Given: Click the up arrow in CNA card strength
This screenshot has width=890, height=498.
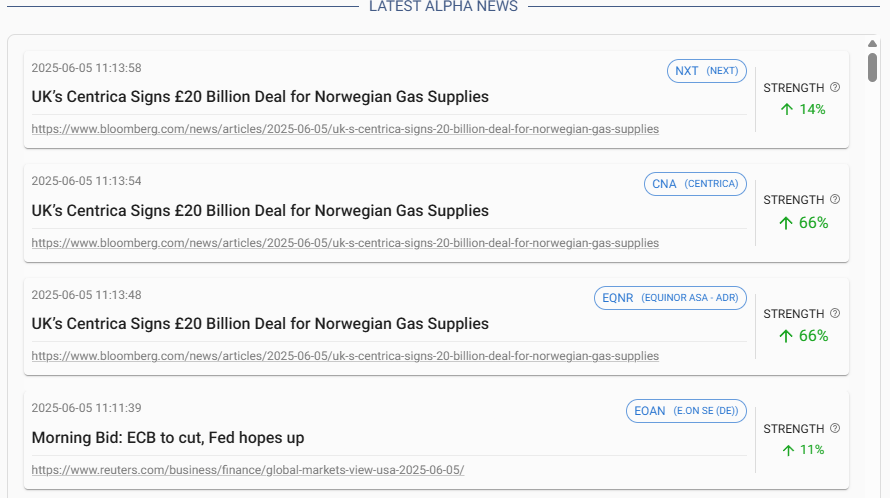Looking at the screenshot, I should [786, 223].
